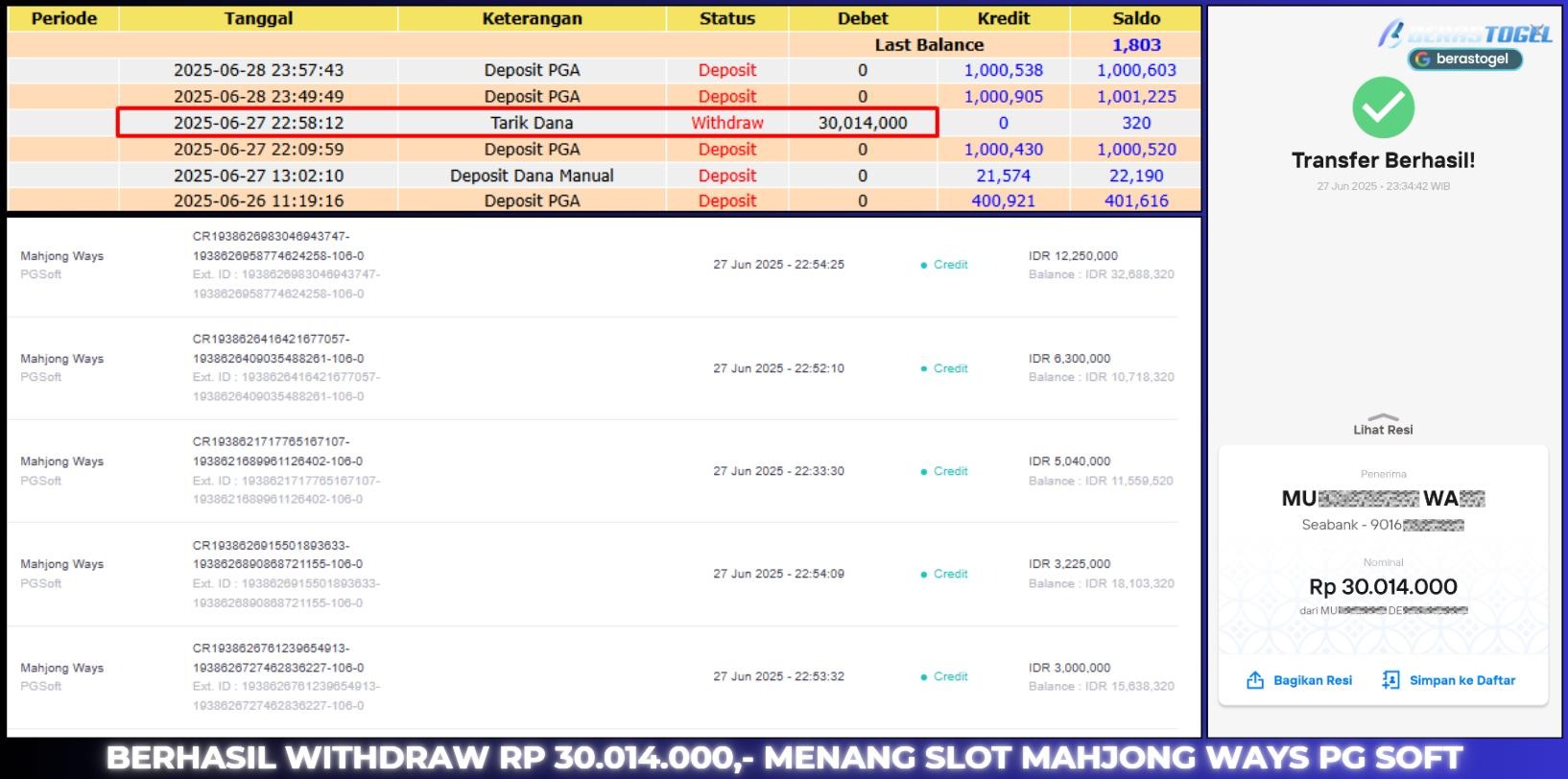Click the Debet column header
Screen dimensions: 1568x779
[863, 18]
